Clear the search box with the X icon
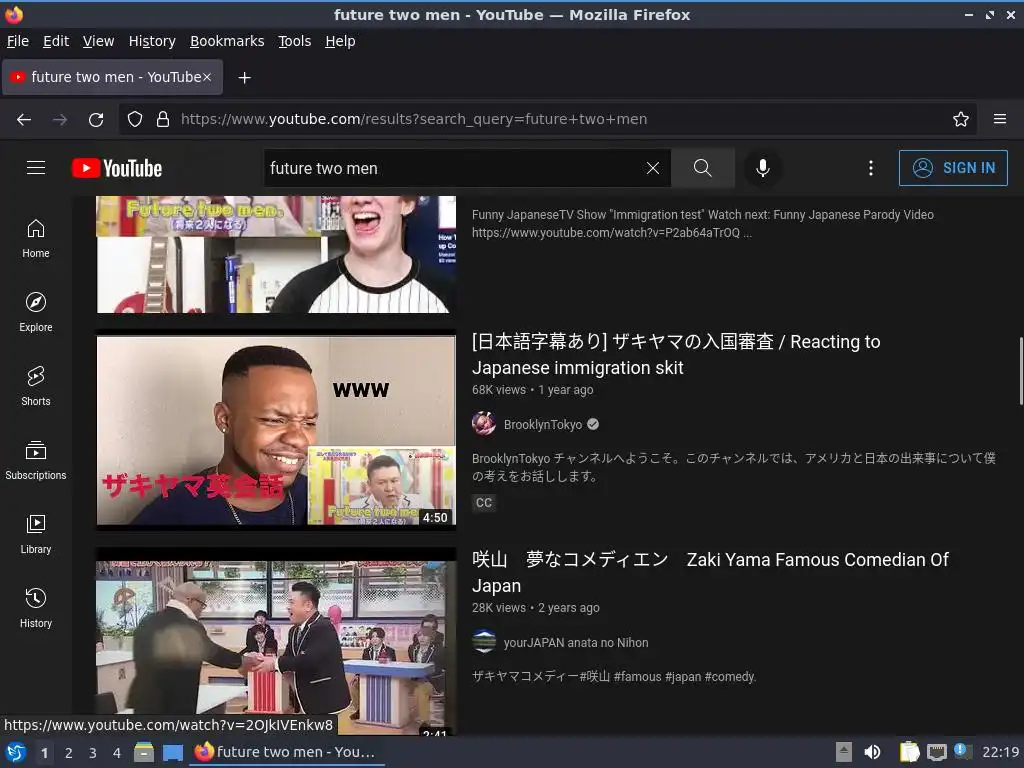This screenshot has width=1024, height=768. click(652, 168)
